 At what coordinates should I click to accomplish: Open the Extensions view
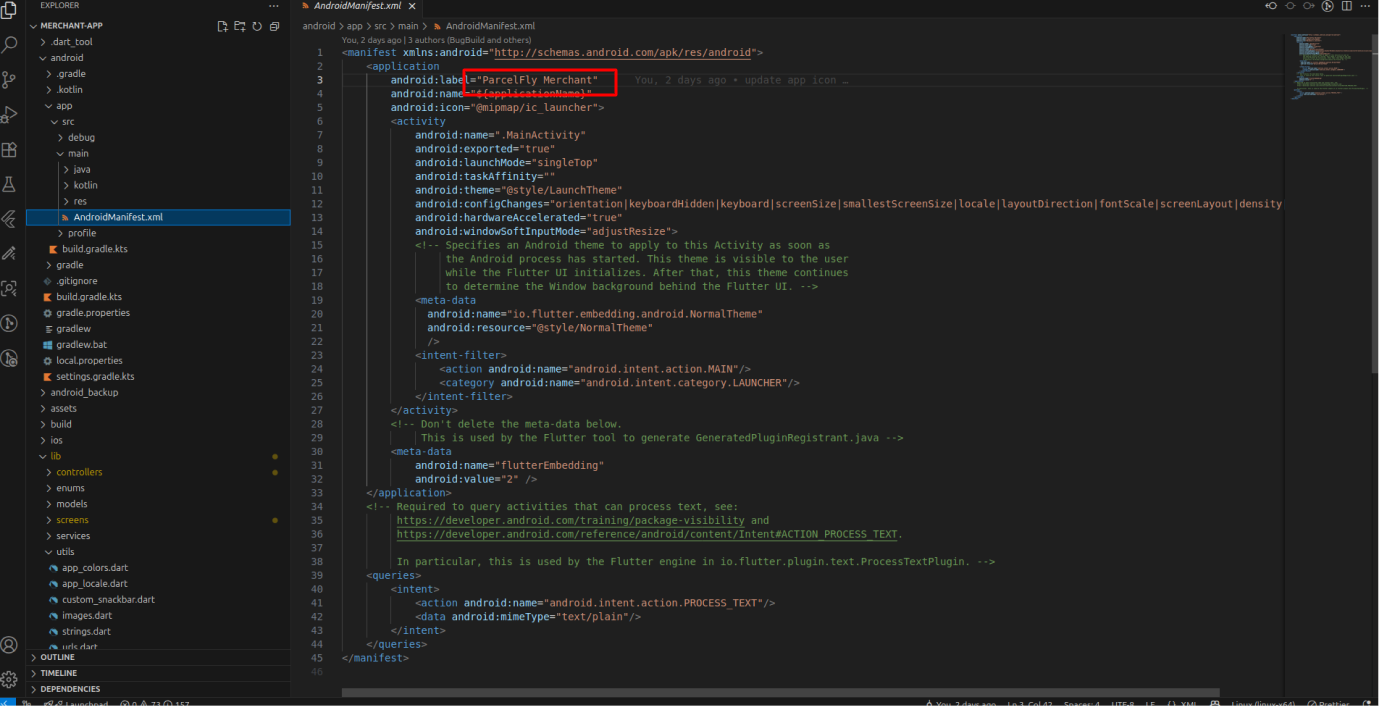pos(10,150)
